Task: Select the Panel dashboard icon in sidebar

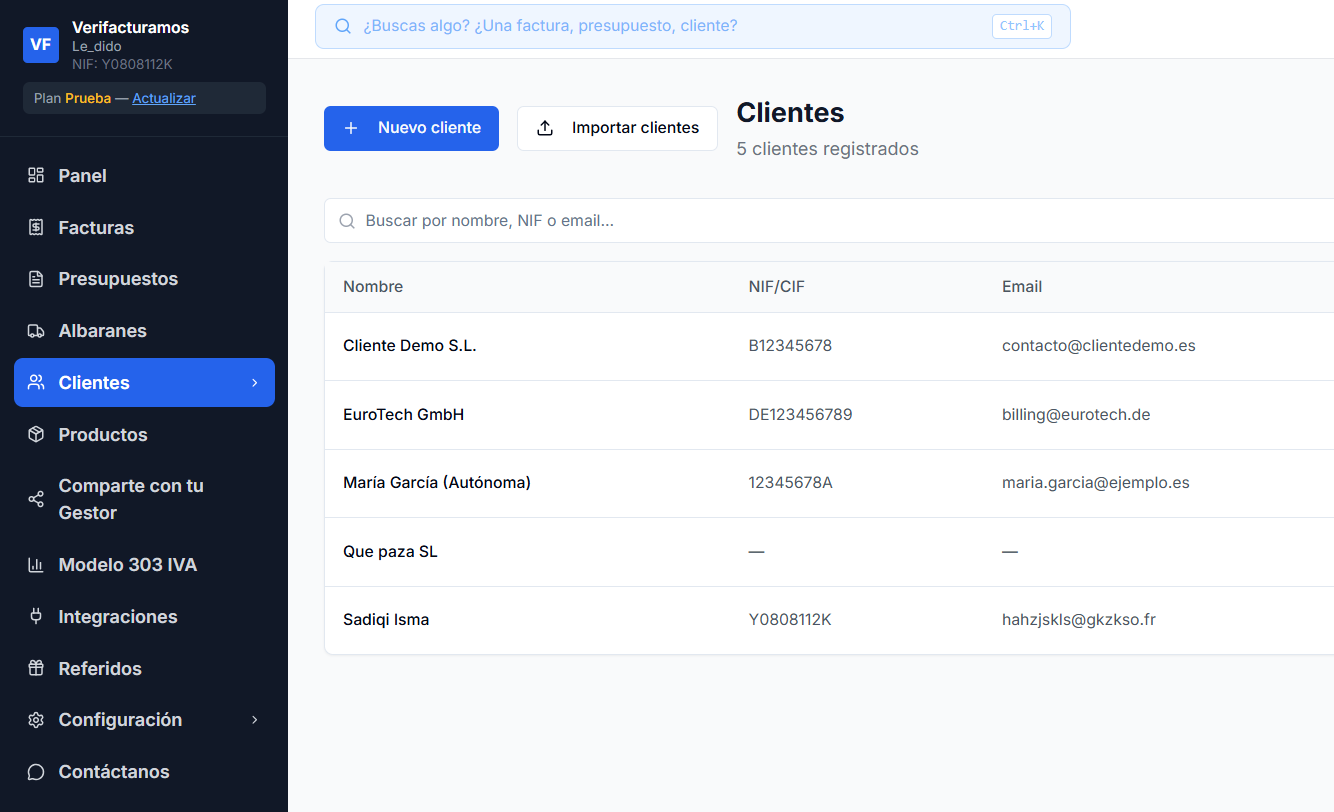Action: pyautogui.click(x=35, y=175)
